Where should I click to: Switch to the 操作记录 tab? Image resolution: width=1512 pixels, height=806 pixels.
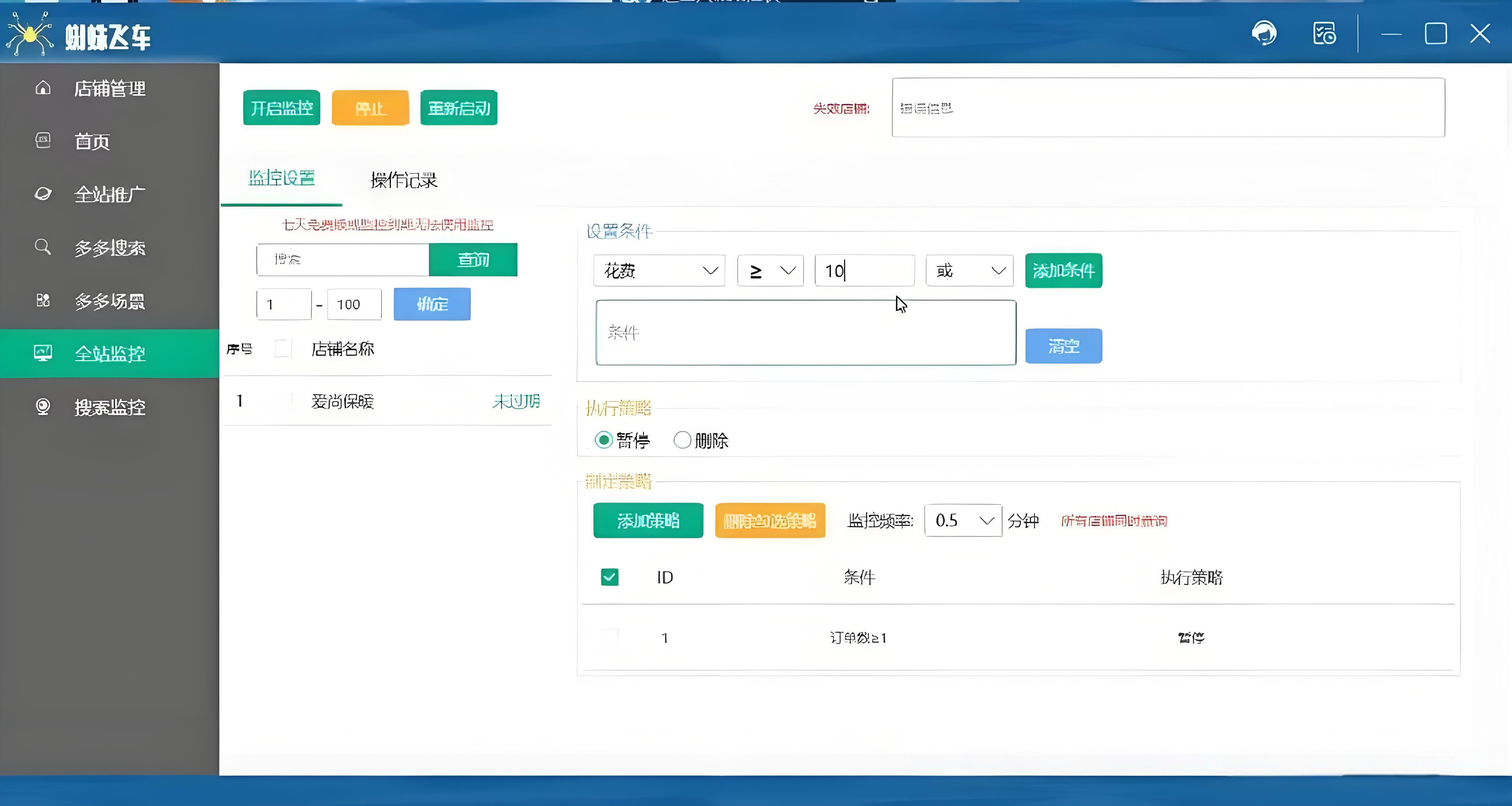(x=404, y=180)
